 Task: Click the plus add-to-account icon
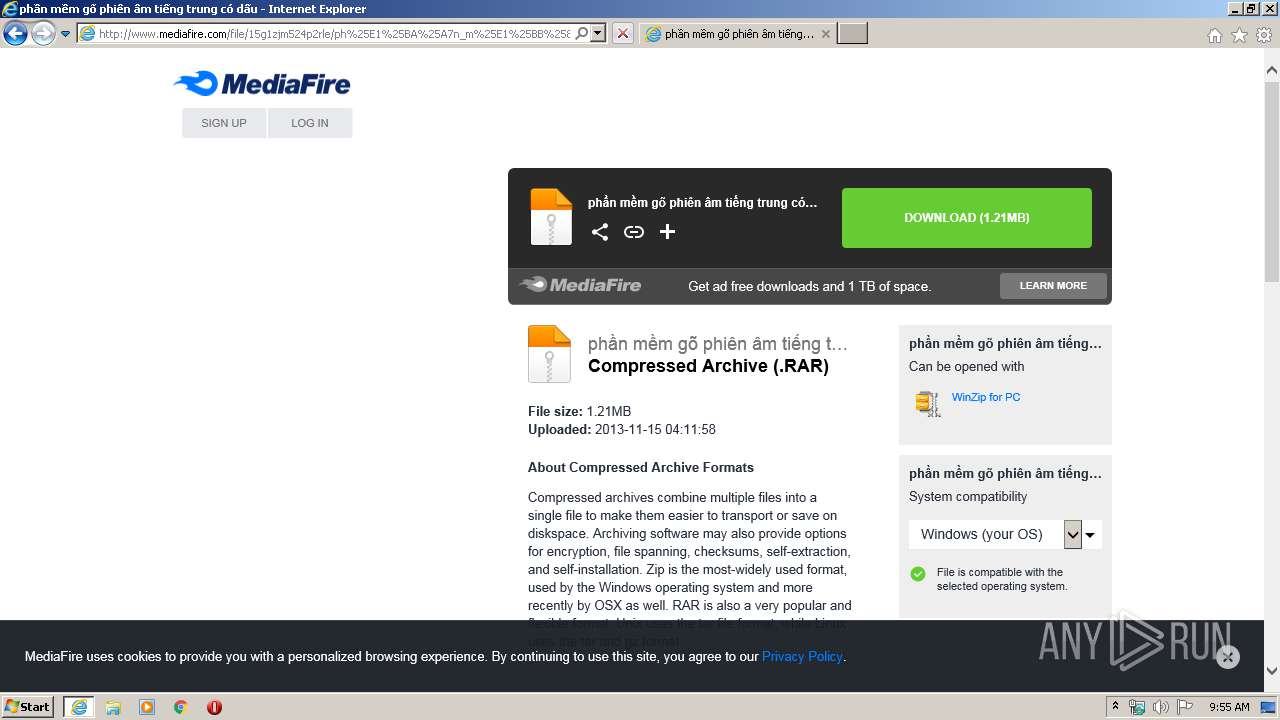click(x=667, y=232)
